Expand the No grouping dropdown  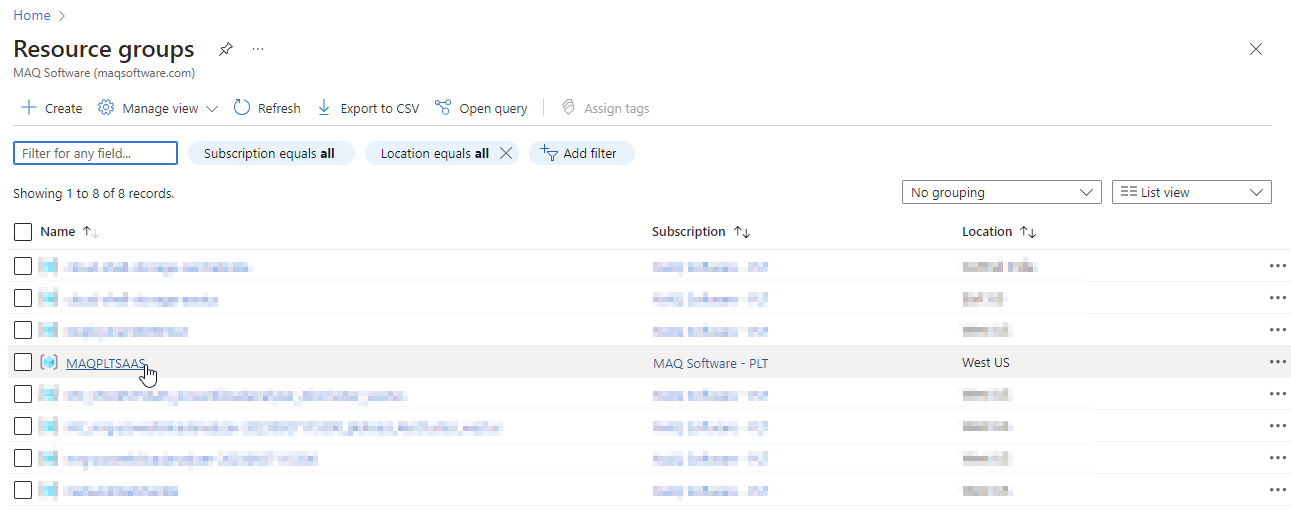point(1001,192)
